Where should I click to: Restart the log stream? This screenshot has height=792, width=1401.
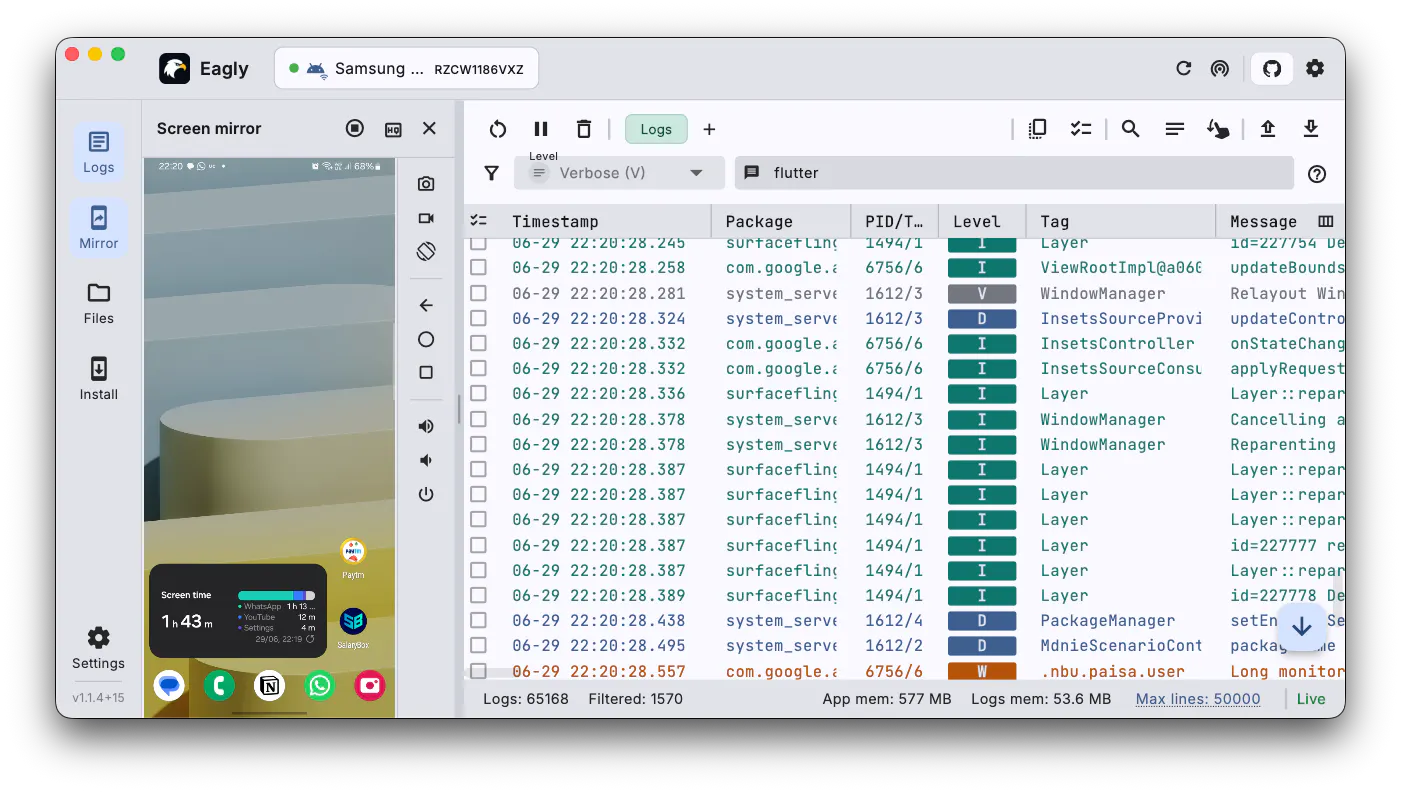[498, 129]
